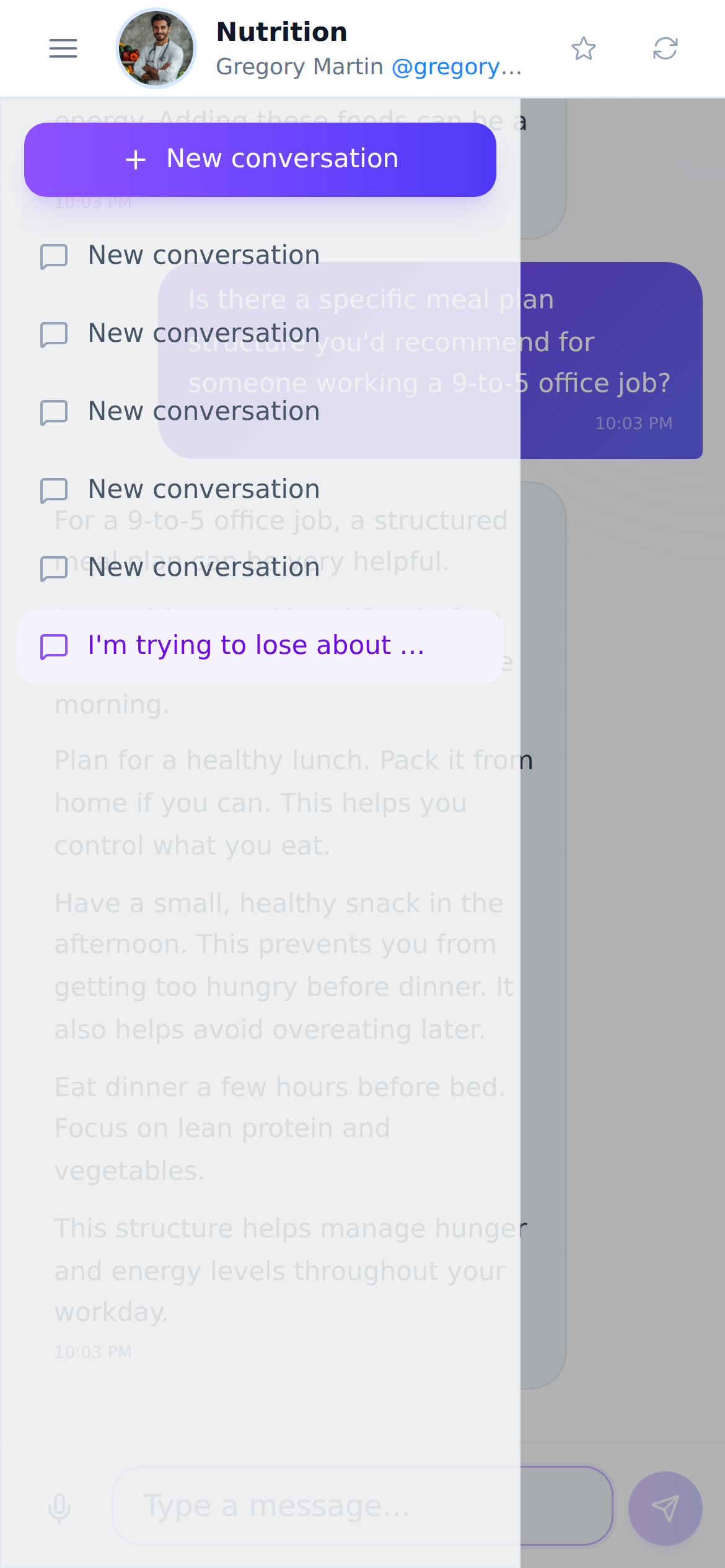This screenshot has width=725, height=1568.
Task: Select "I'm trying to lose about …" conversation
Action: (260, 647)
